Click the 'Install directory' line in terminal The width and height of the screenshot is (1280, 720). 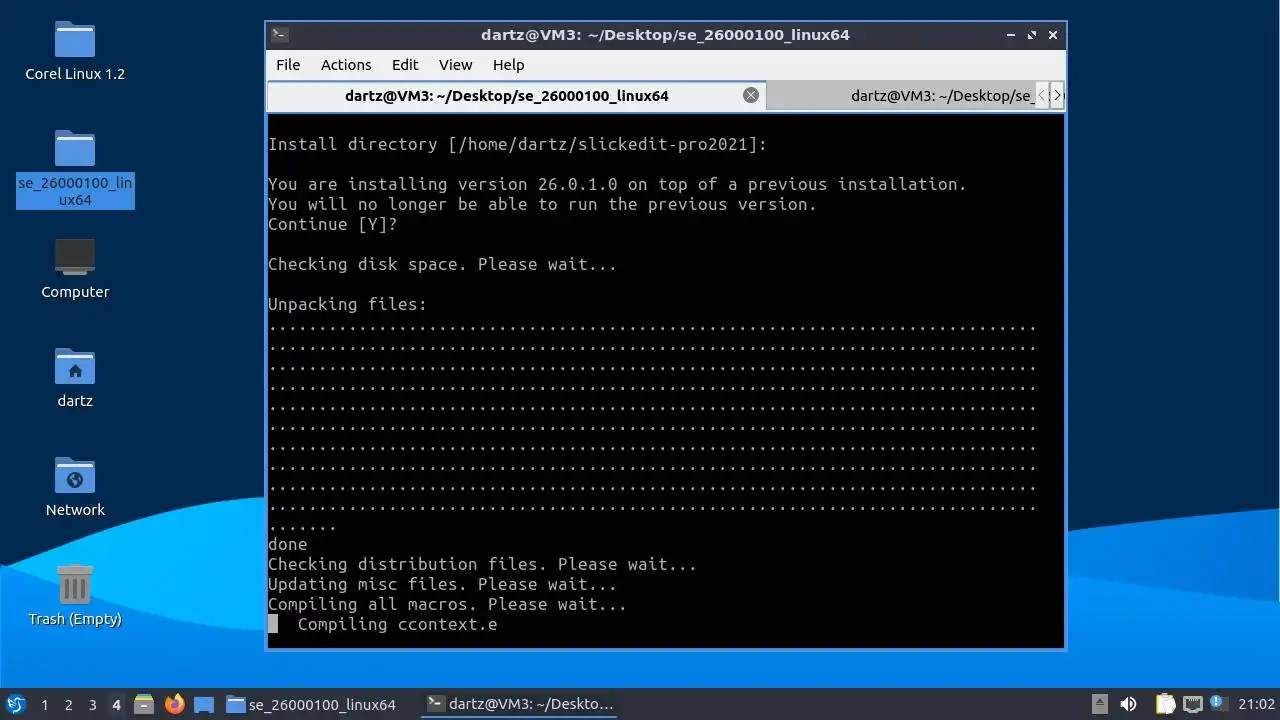tap(517, 144)
